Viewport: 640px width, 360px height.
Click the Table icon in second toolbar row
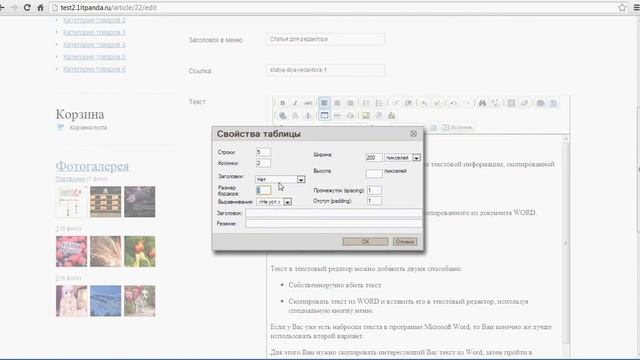point(324,116)
